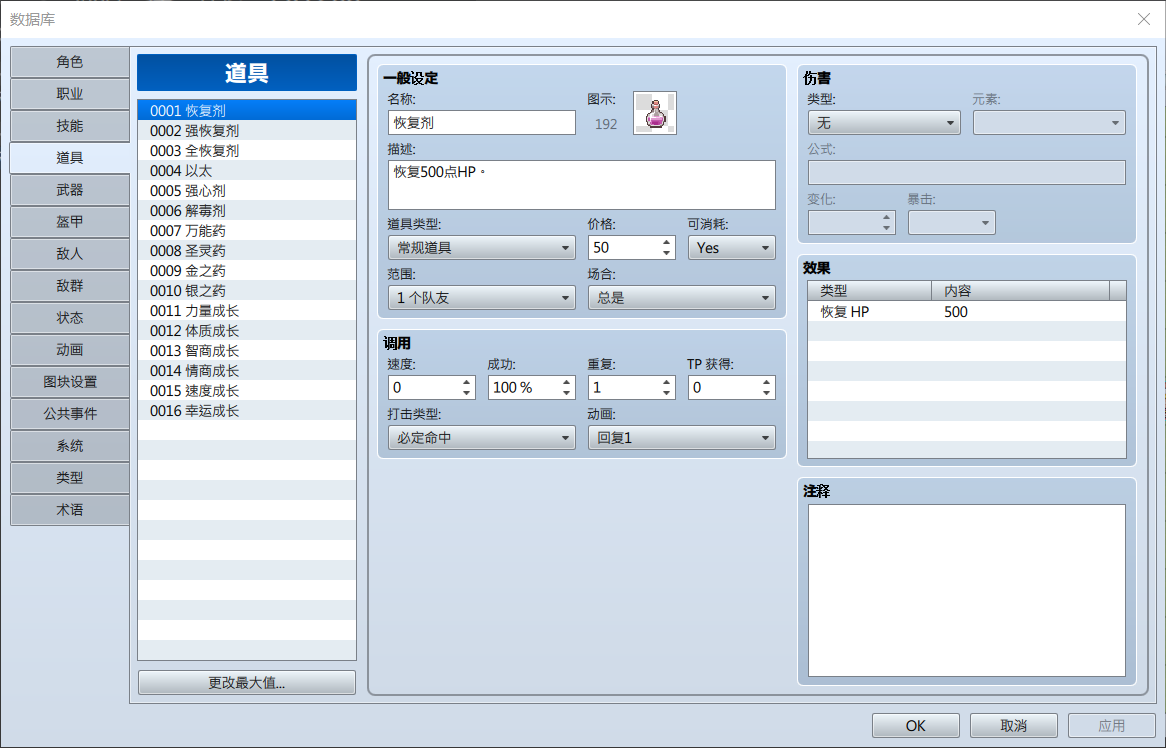Open the 道具类型 dropdown

coord(482,248)
